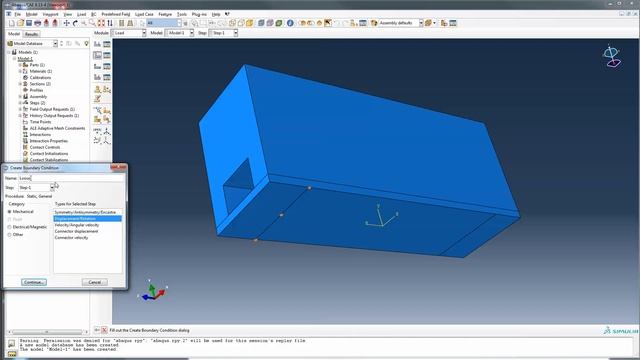
Task: Click the blue Query information icon
Action: (x=290, y=23)
